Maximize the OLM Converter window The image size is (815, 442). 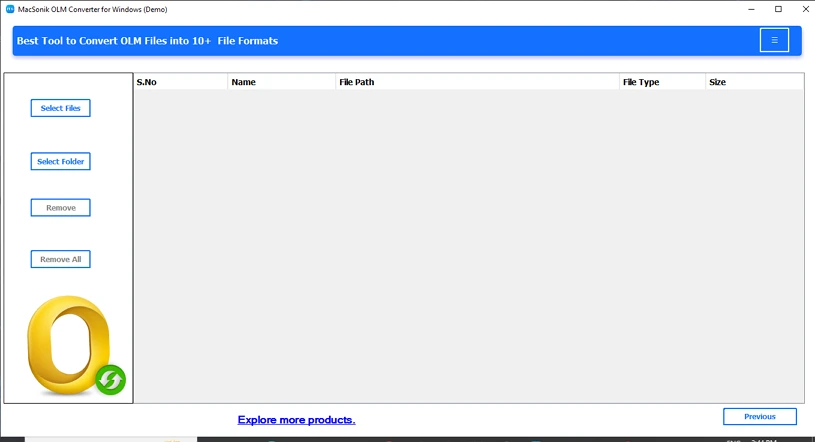click(x=778, y=9)
